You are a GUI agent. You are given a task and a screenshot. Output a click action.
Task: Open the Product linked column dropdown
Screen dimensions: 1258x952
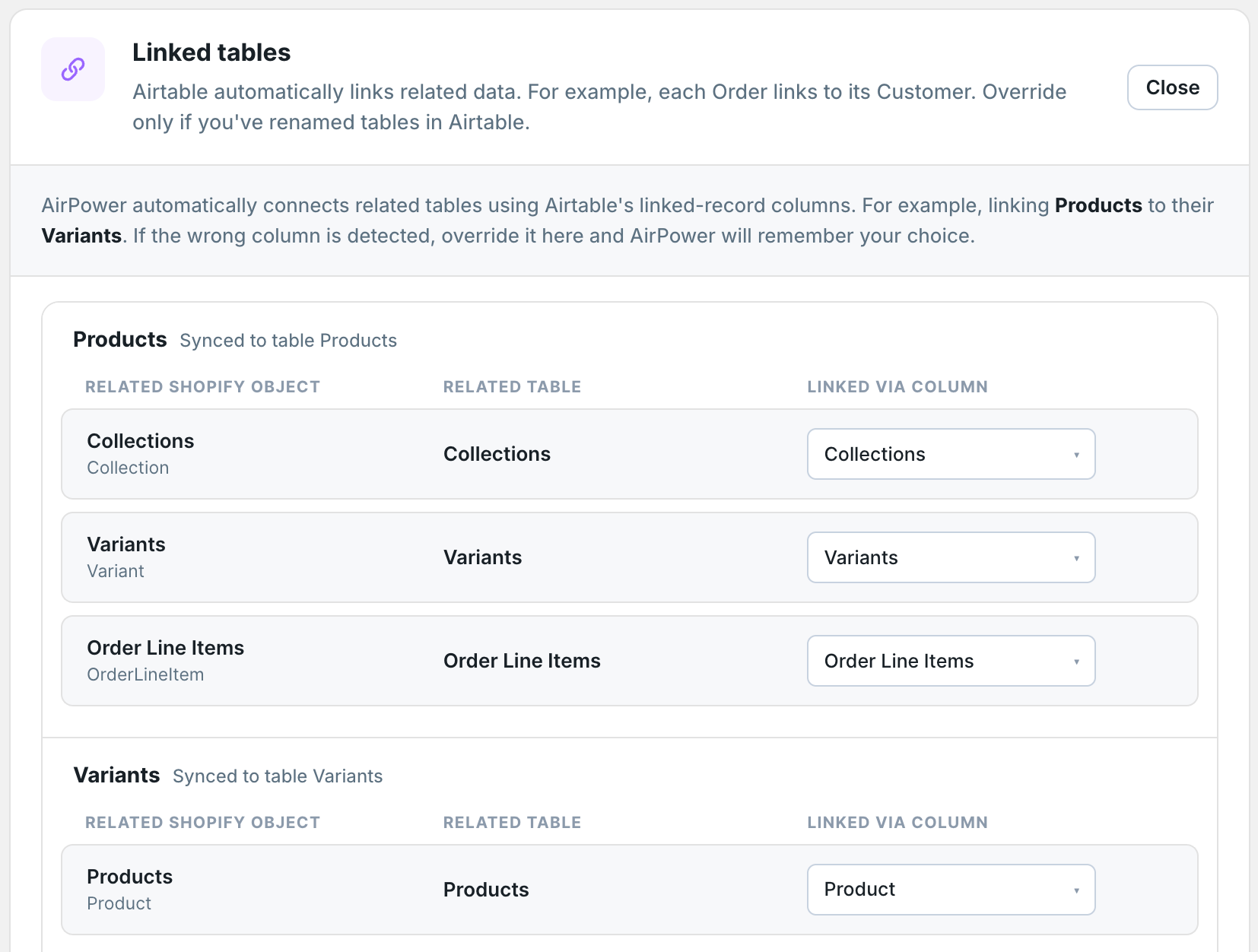coord(951,890)
